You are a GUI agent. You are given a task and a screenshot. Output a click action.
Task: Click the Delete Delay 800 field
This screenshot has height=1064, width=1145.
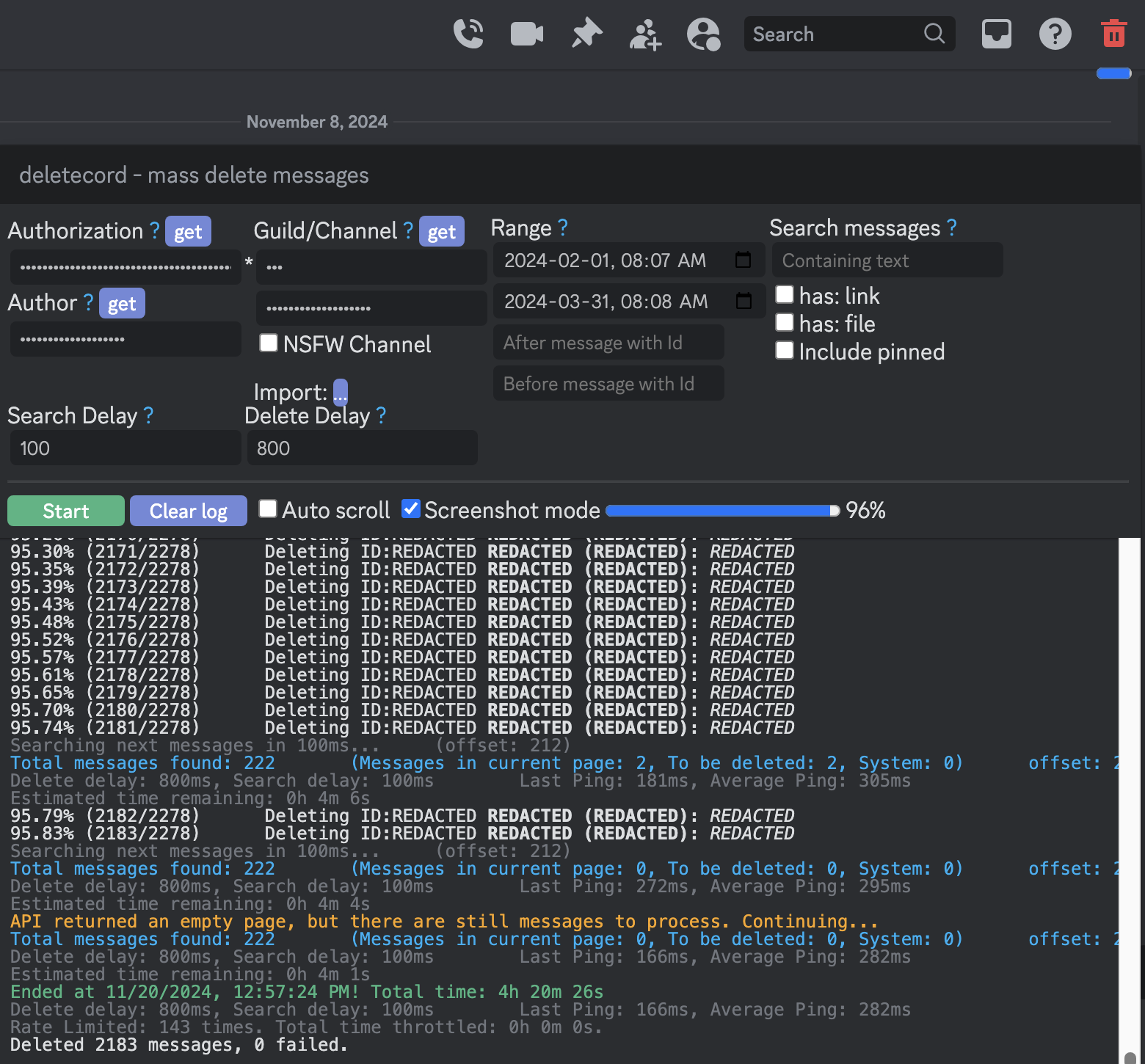point(363,448)
